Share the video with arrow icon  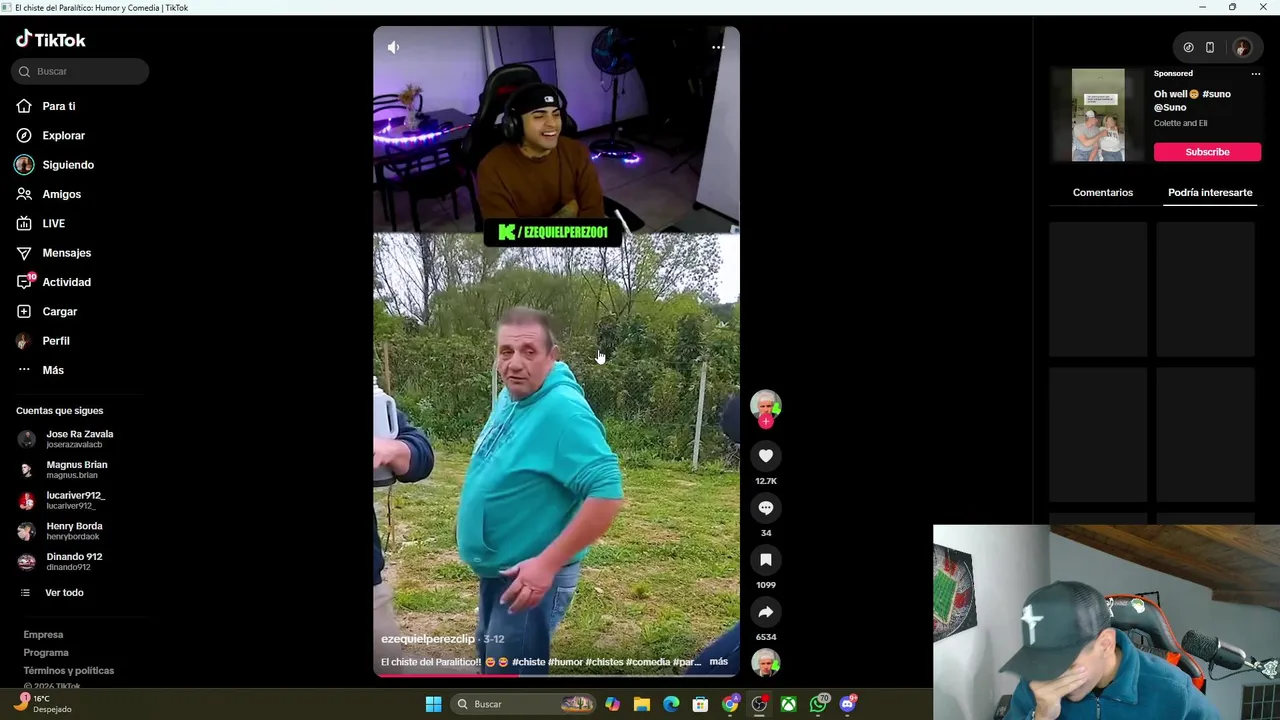[766, 612]
